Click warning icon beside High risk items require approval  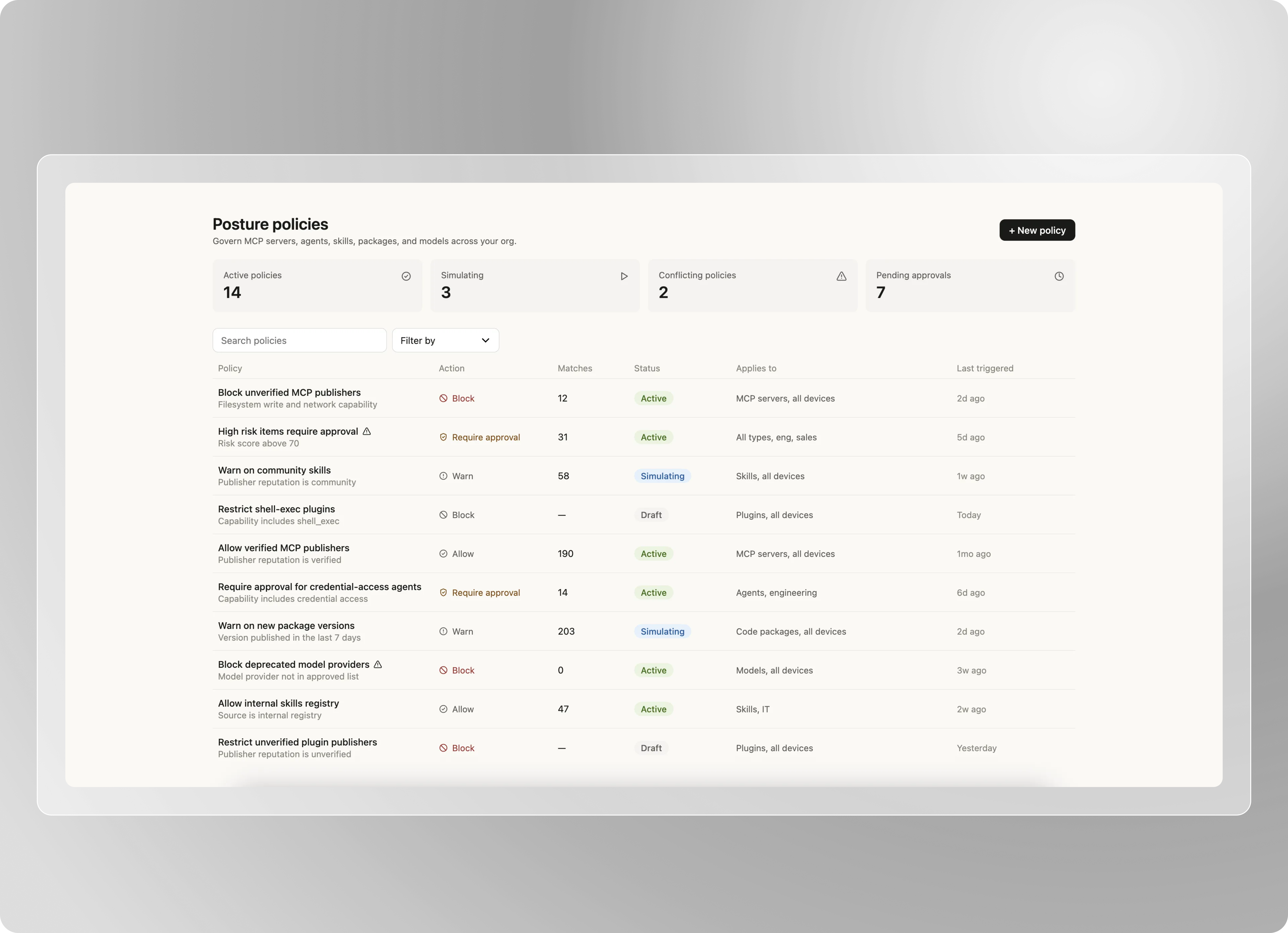pyautogui.click(x=367, y=431)
